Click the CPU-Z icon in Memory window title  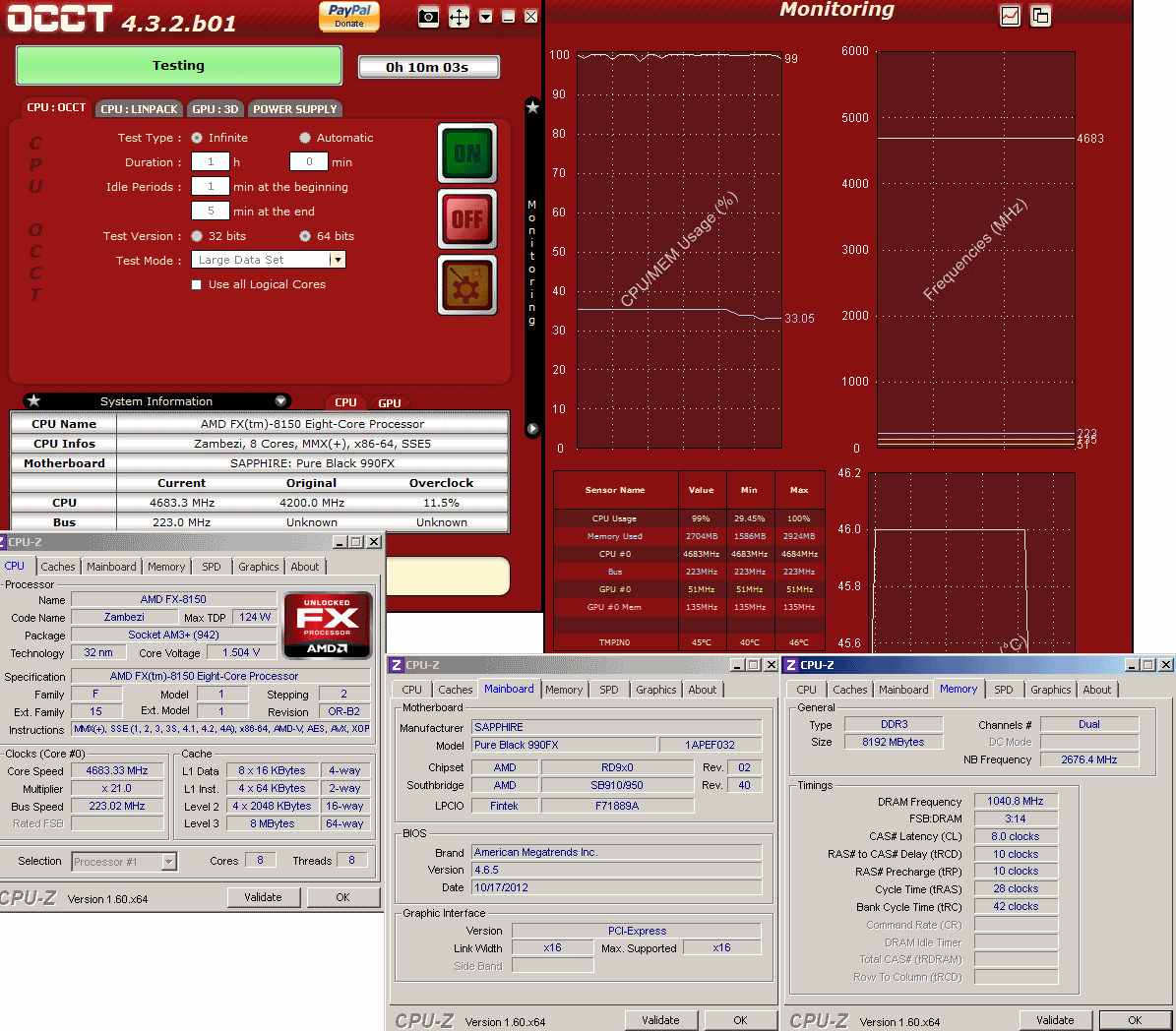click(790, 665)
